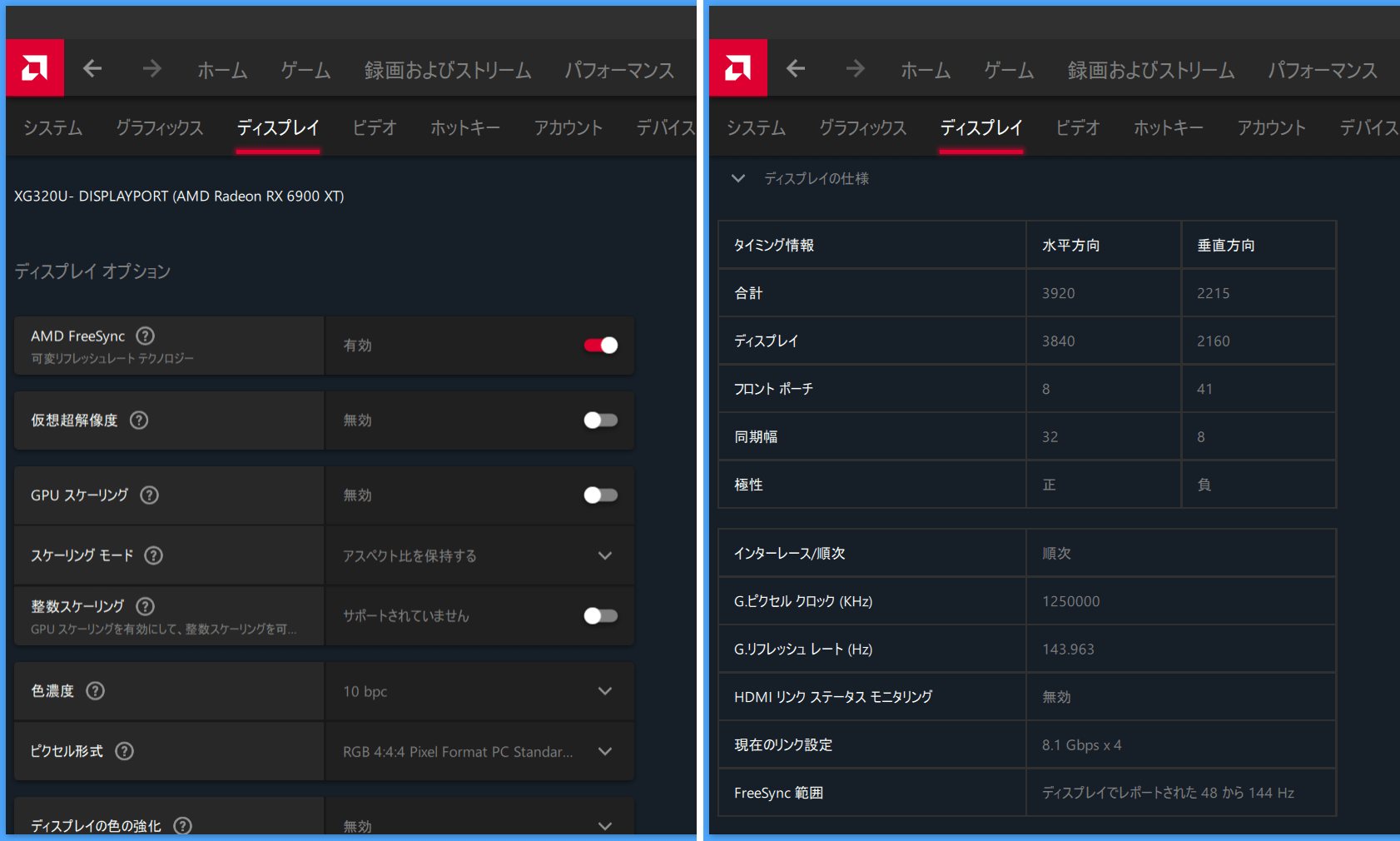The image size is (1400, 841).
Task: Click the AMD logo in the right window
Action: (x=738, y=67)
